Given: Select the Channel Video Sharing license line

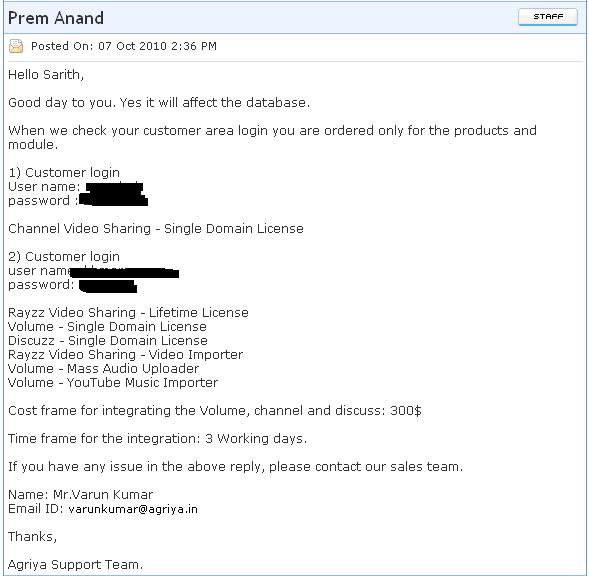Looking at the screenshot, I should (x=156, y=228).
